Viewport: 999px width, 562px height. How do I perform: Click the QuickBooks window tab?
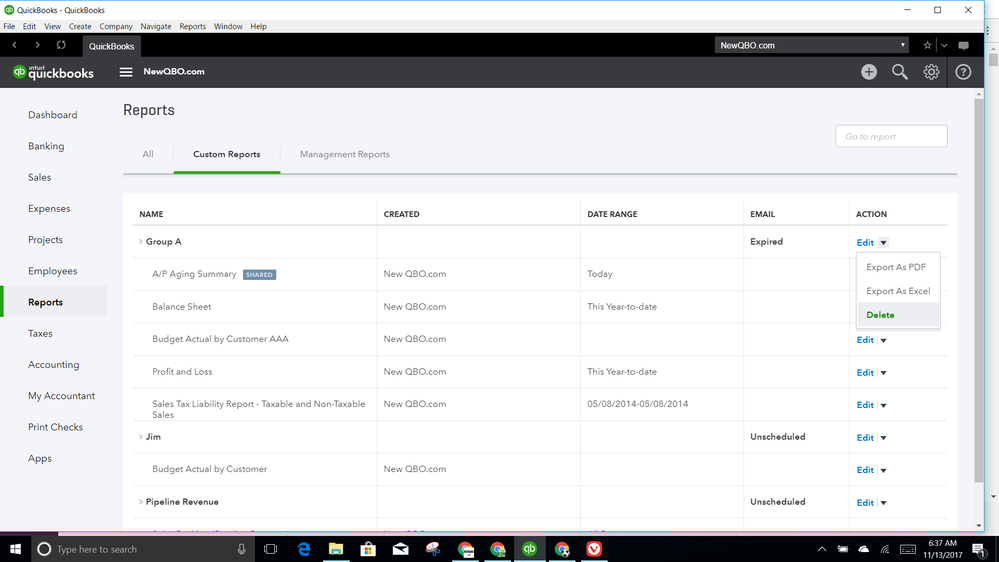click(x=111, y=46)
